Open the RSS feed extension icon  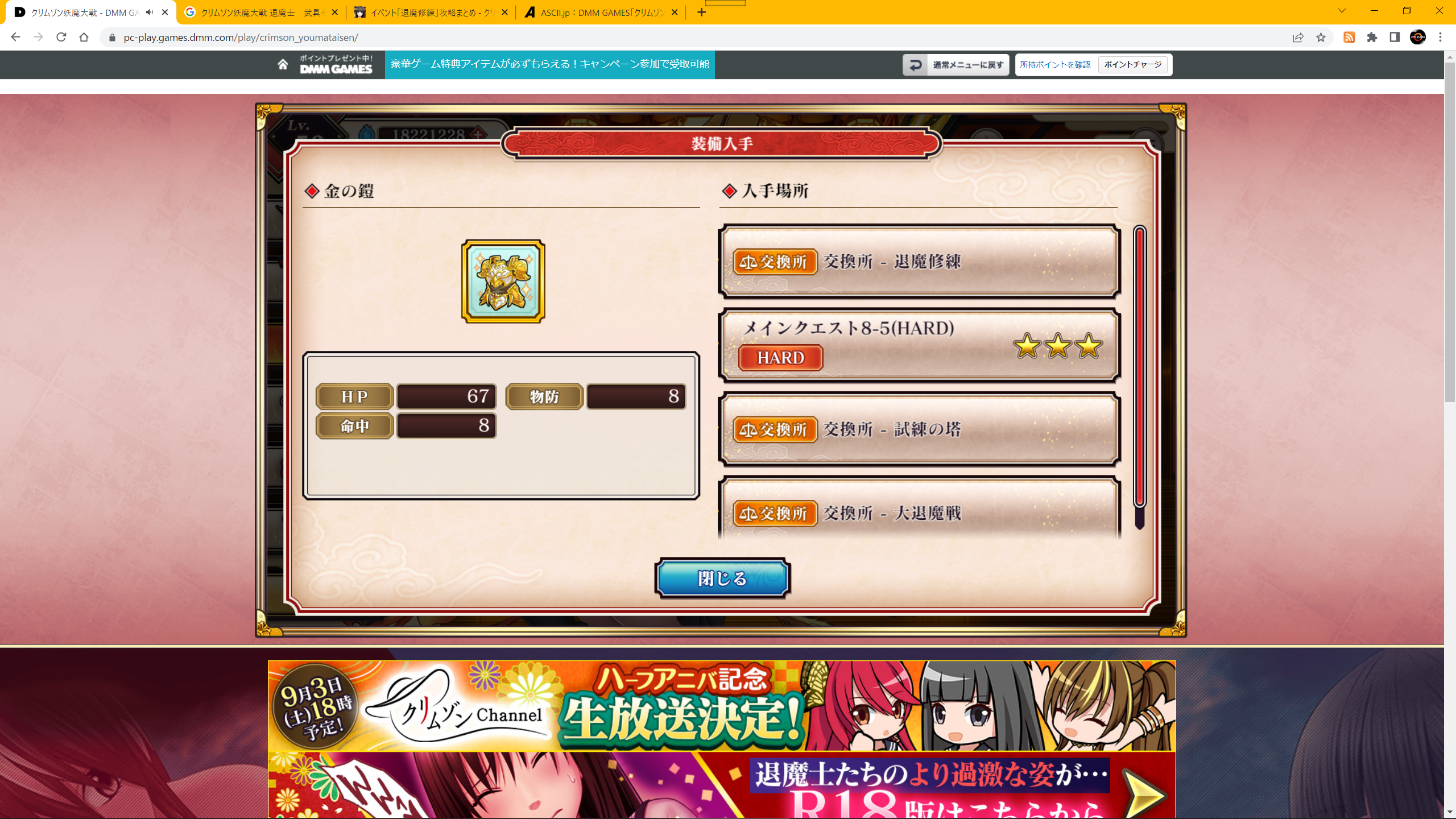pos(1349,38)
